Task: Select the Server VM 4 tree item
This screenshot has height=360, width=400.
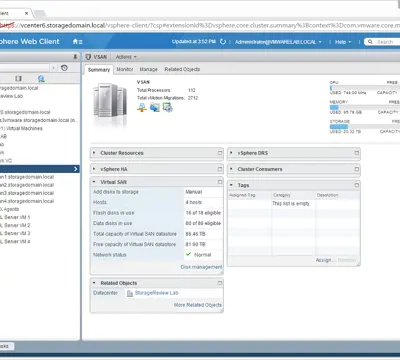Action: [16, 241]
